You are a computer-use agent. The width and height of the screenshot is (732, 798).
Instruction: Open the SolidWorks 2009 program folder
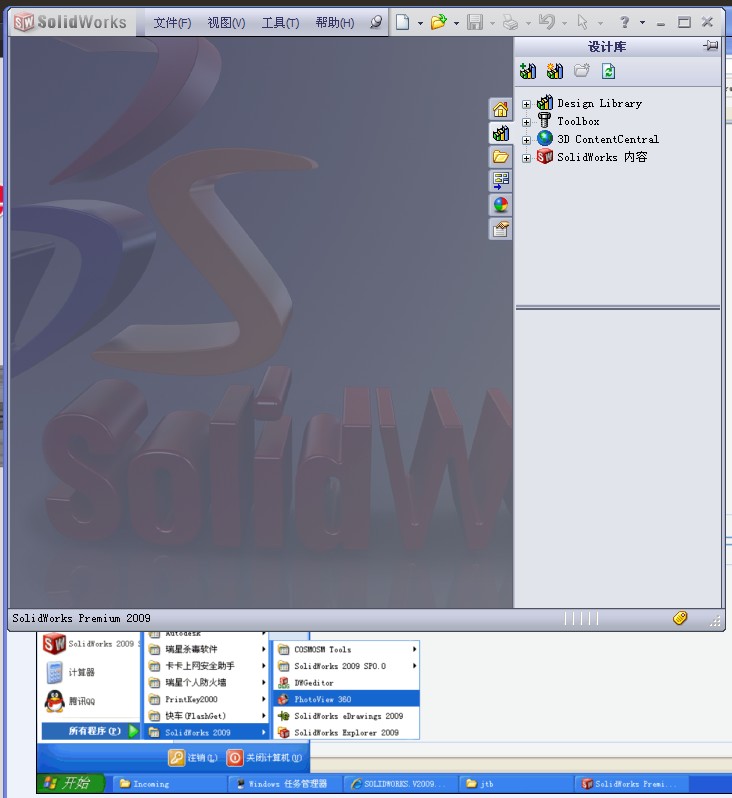[x=207, y=733]
